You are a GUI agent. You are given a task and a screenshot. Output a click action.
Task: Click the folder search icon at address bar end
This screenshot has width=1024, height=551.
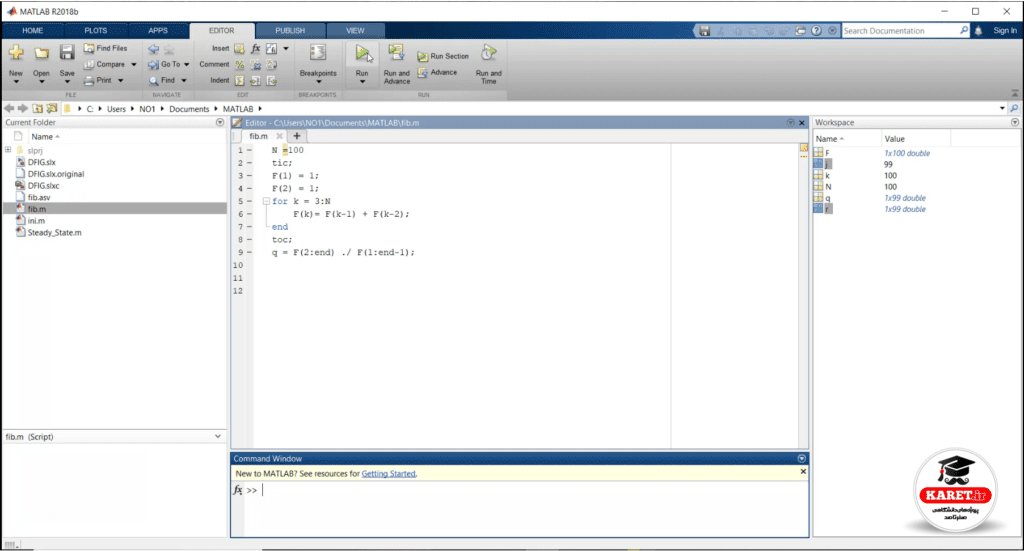[1014, 108]
